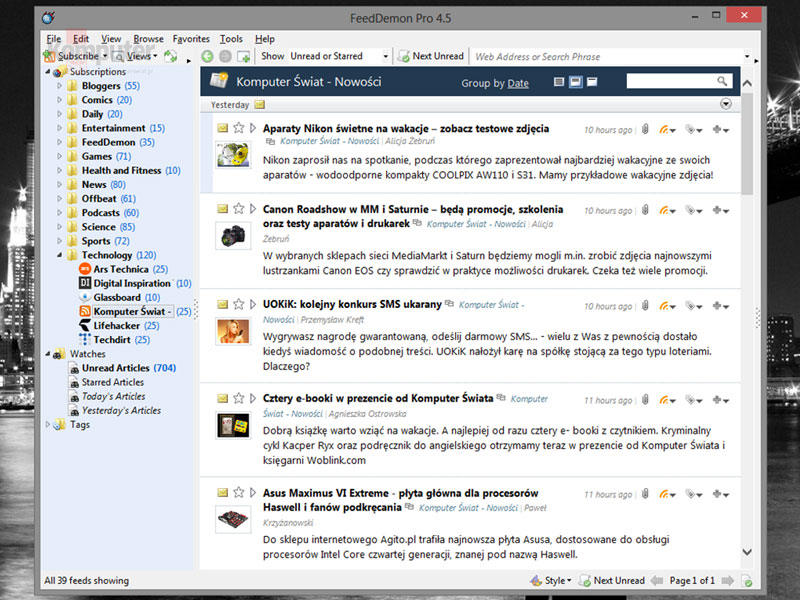
Task: Select Techdirt feed
Action: click(x=114, y=340)
